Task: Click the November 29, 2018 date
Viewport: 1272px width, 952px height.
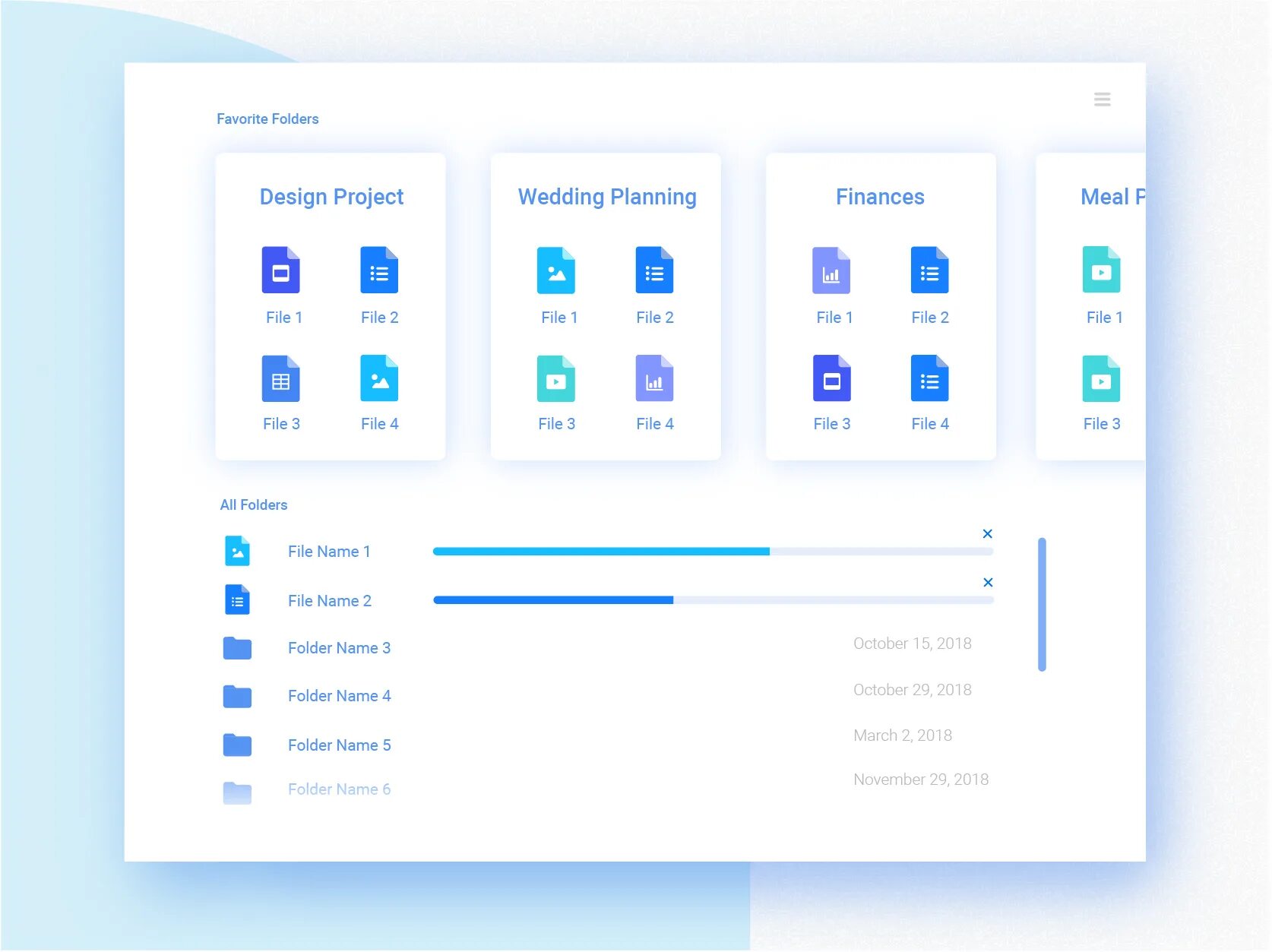Action: (x=921, y=780)
